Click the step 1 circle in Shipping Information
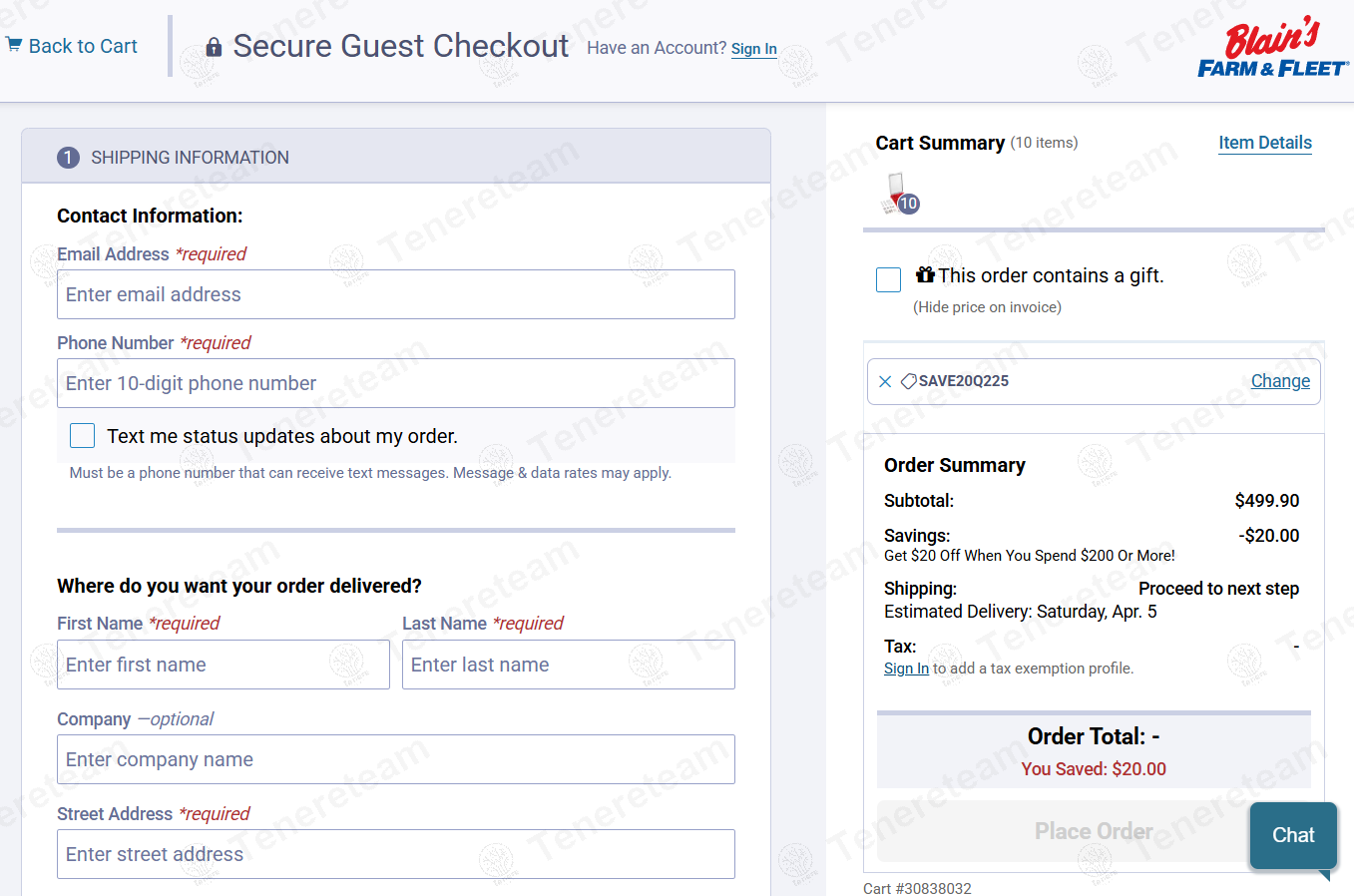The width and height of the screenshot is (1354, 896). [x=68, y=158]
